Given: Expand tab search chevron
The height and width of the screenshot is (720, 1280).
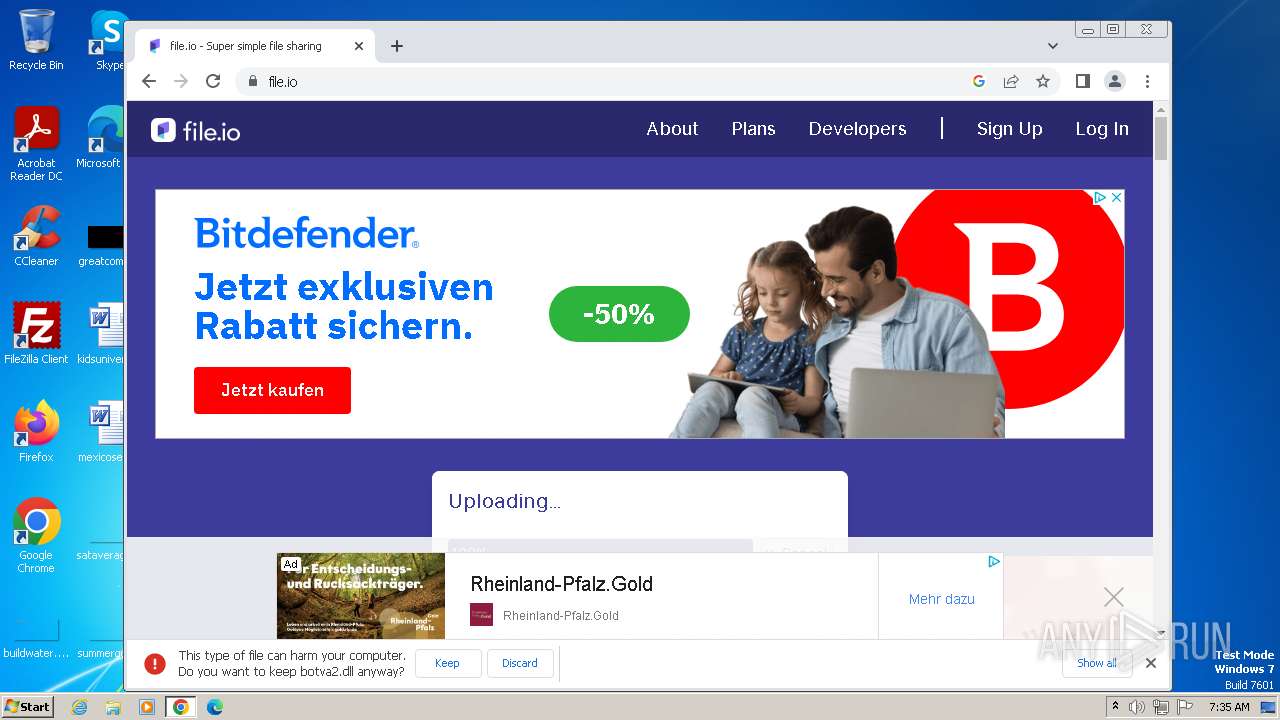Looking at the screenshot, I should click(1053, 46).
